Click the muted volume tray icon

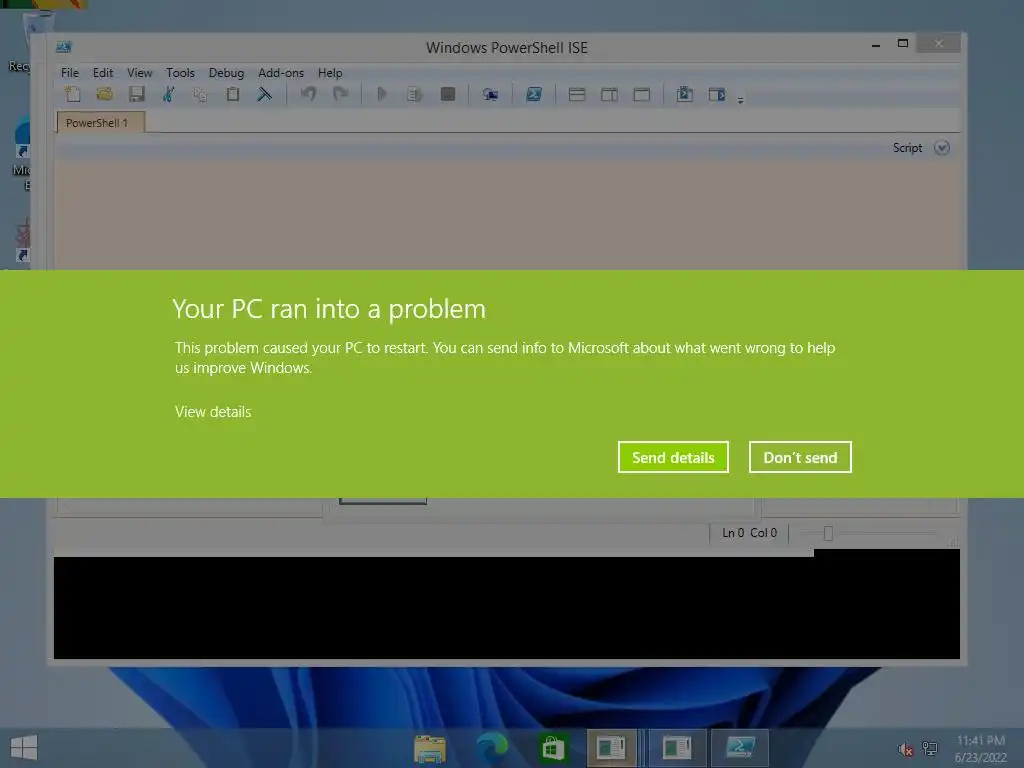click(x=905, y=749)
